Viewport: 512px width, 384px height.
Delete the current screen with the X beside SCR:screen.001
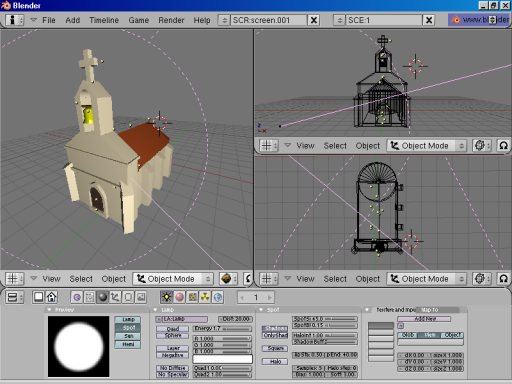click(314, 20)
